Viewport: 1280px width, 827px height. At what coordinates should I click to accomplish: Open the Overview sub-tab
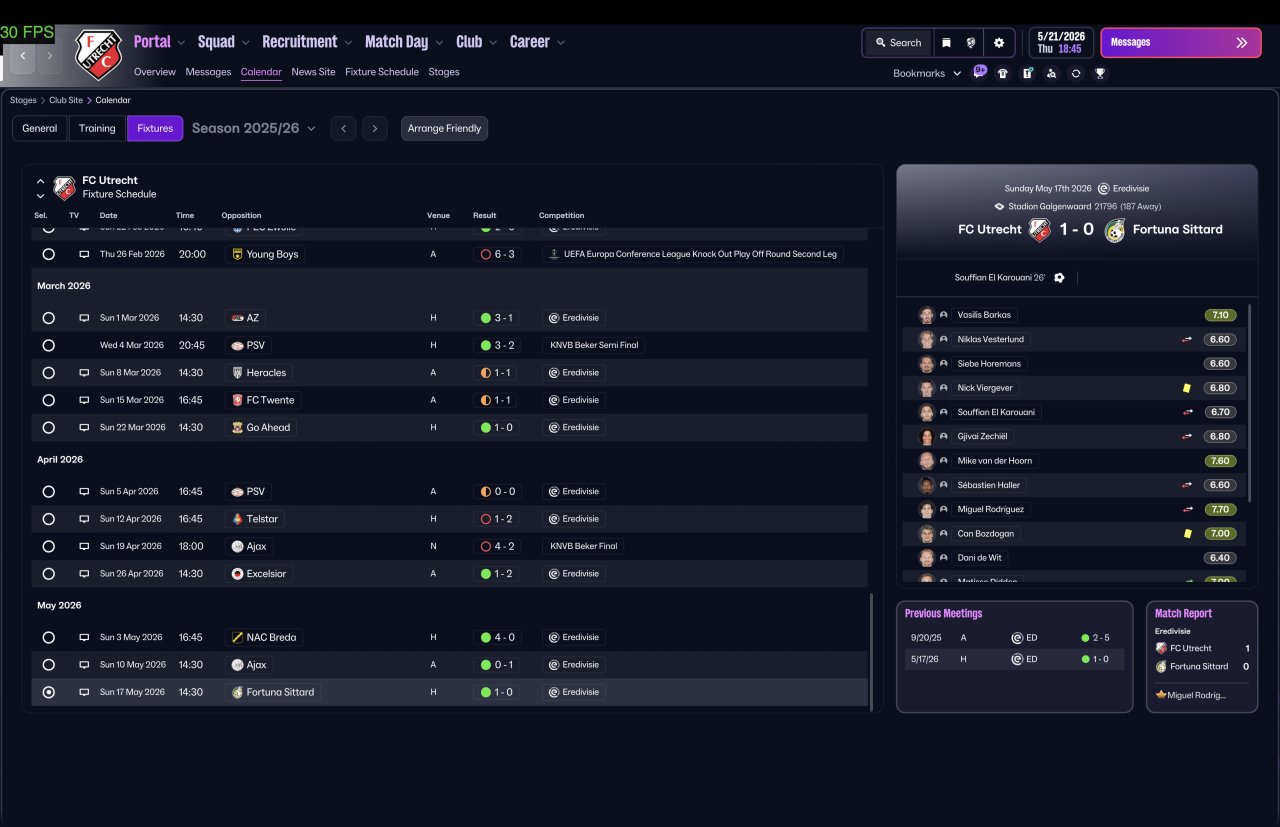(155, 72)
